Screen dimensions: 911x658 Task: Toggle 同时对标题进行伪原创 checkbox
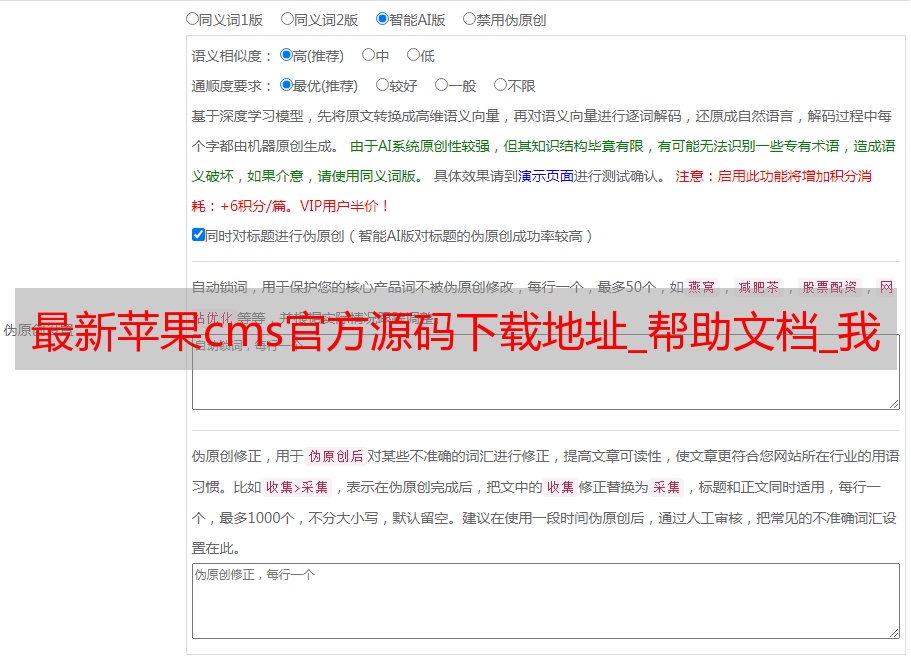(x=198, y=235)
